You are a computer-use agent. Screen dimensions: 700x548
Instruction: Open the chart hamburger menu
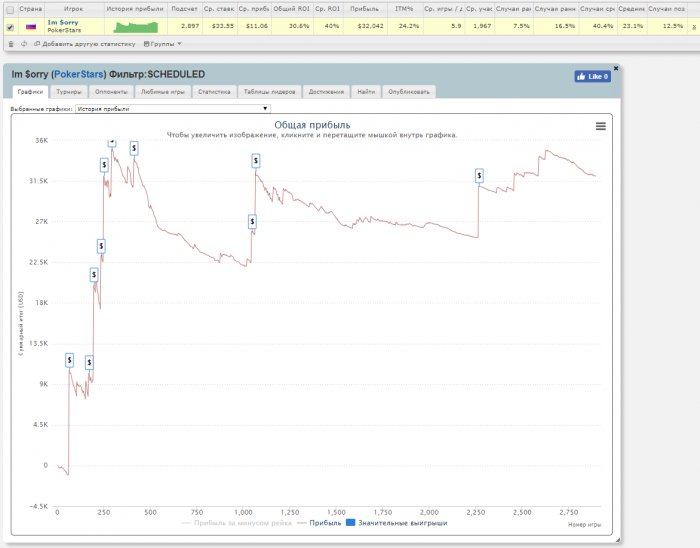point(600,126)
